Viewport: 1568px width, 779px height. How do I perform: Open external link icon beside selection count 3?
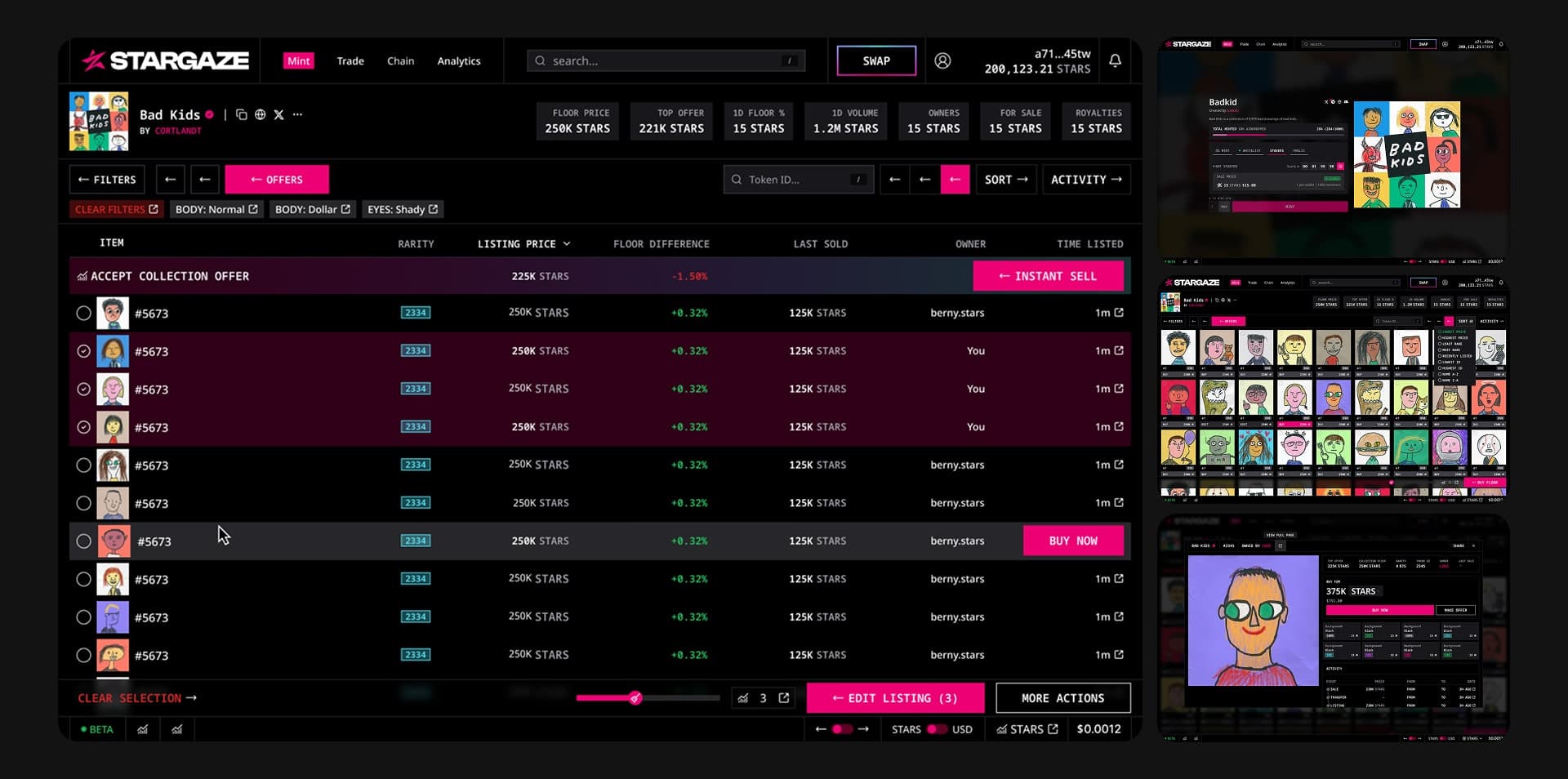[x=784, y=698]
